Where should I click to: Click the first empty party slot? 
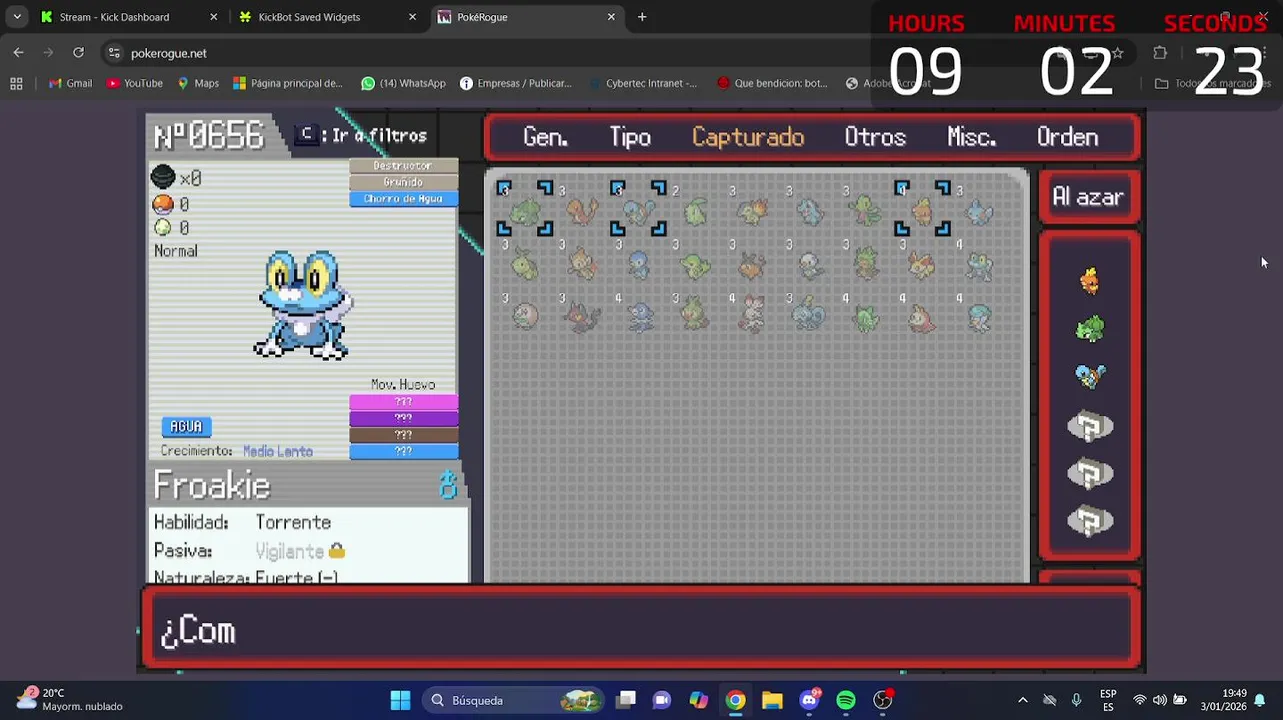point(1090,427)
